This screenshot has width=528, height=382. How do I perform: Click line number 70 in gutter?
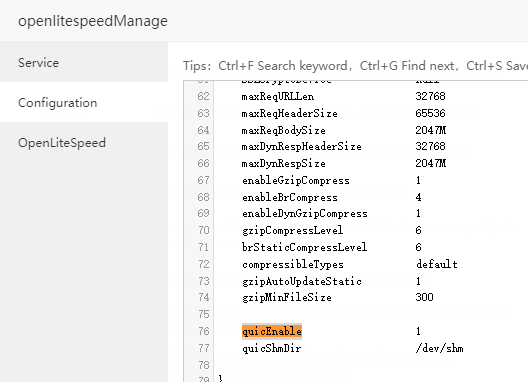click(x=203, y=230)
